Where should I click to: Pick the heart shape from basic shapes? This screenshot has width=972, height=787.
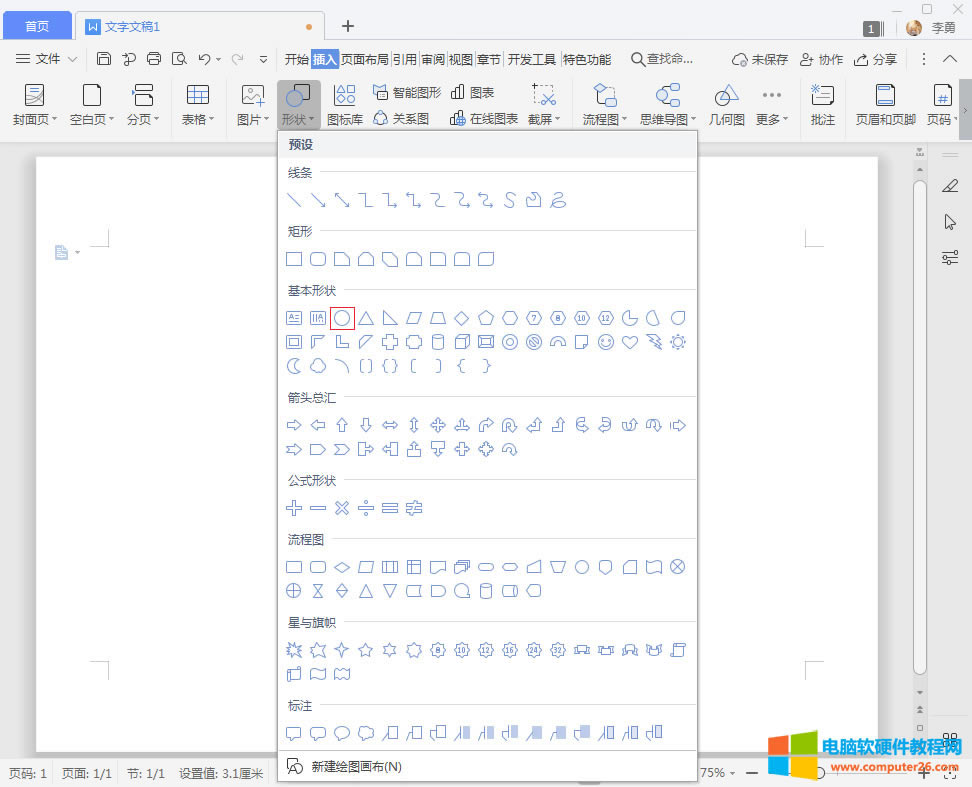coord(630,342)
